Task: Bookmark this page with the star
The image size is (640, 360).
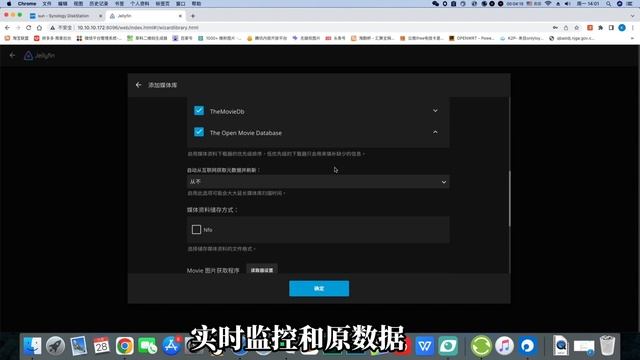Action: point(577,27)
